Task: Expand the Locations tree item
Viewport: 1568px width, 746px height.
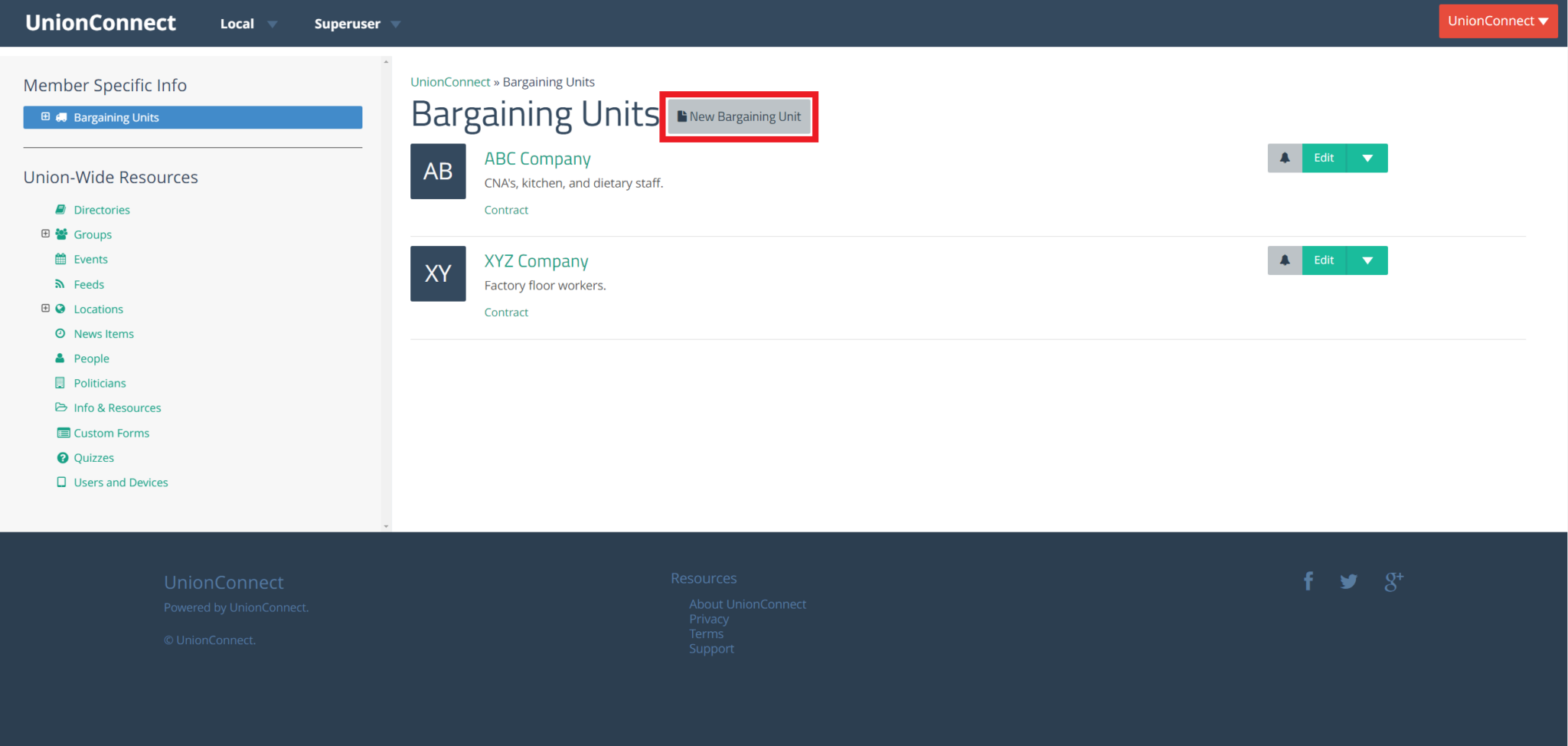Action: pos(45,308)
